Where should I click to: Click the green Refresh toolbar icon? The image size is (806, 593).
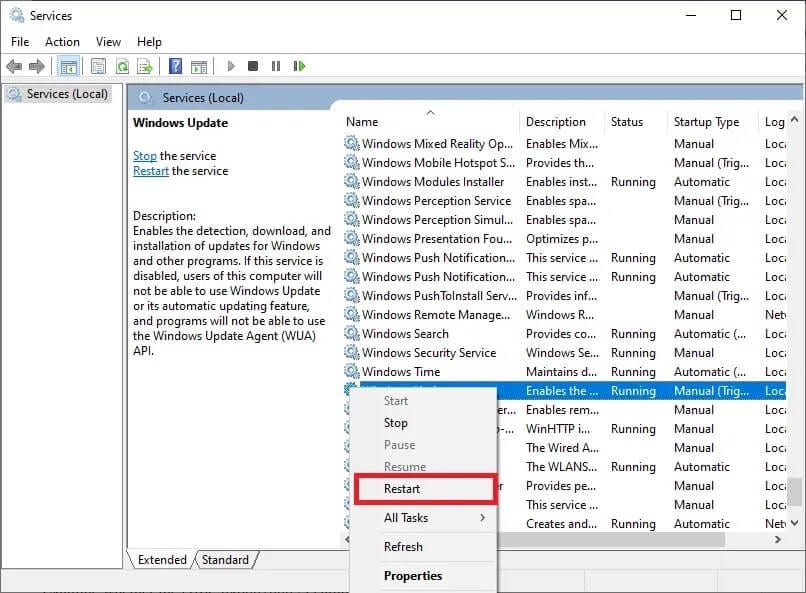pos(122,66)
